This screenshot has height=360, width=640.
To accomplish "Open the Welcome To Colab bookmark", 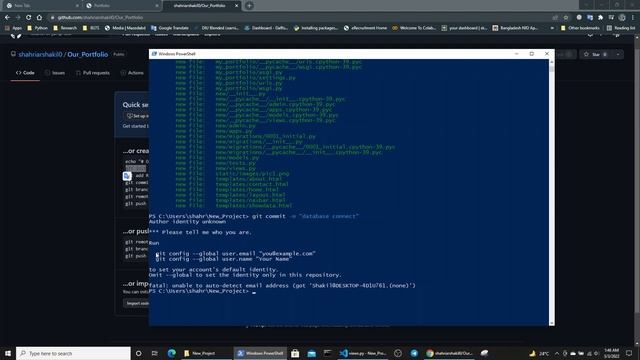I will 414,28.
